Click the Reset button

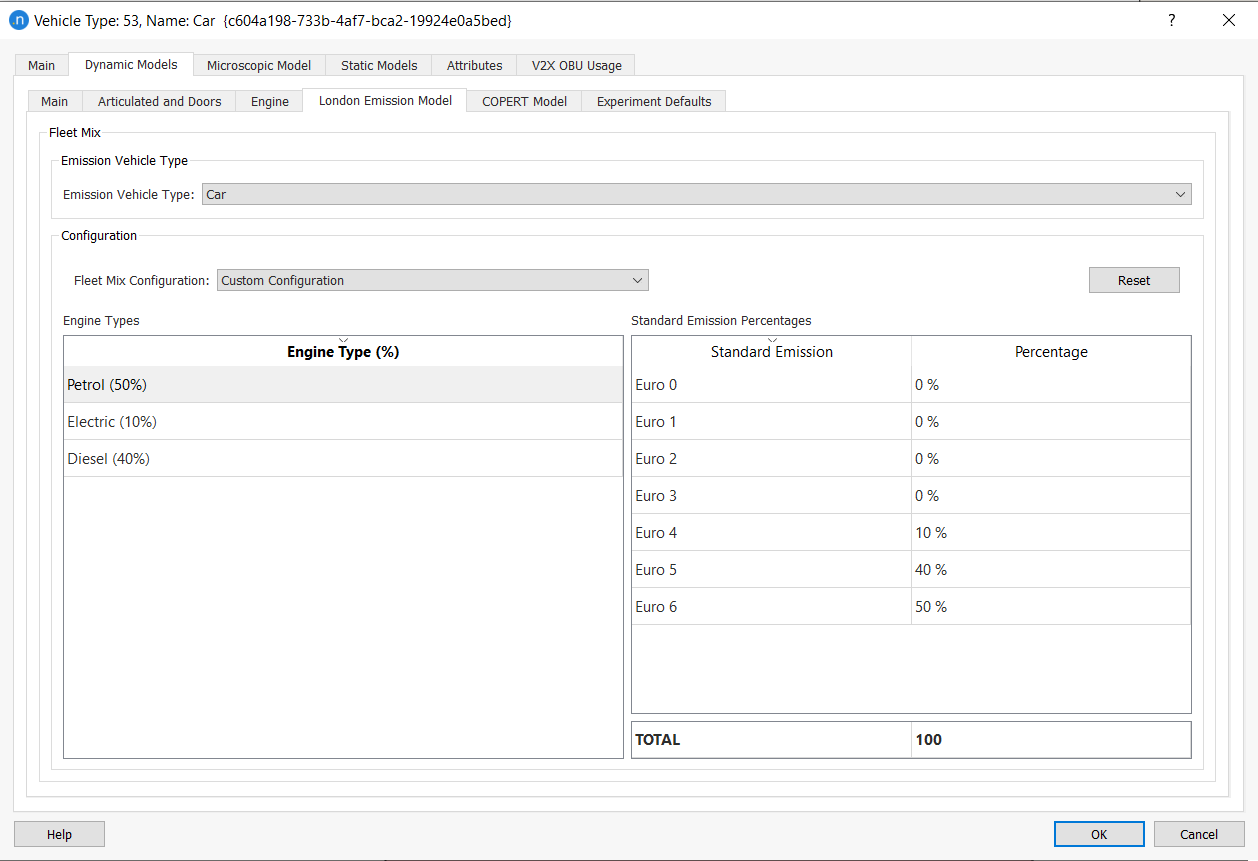coord(1133,280)
